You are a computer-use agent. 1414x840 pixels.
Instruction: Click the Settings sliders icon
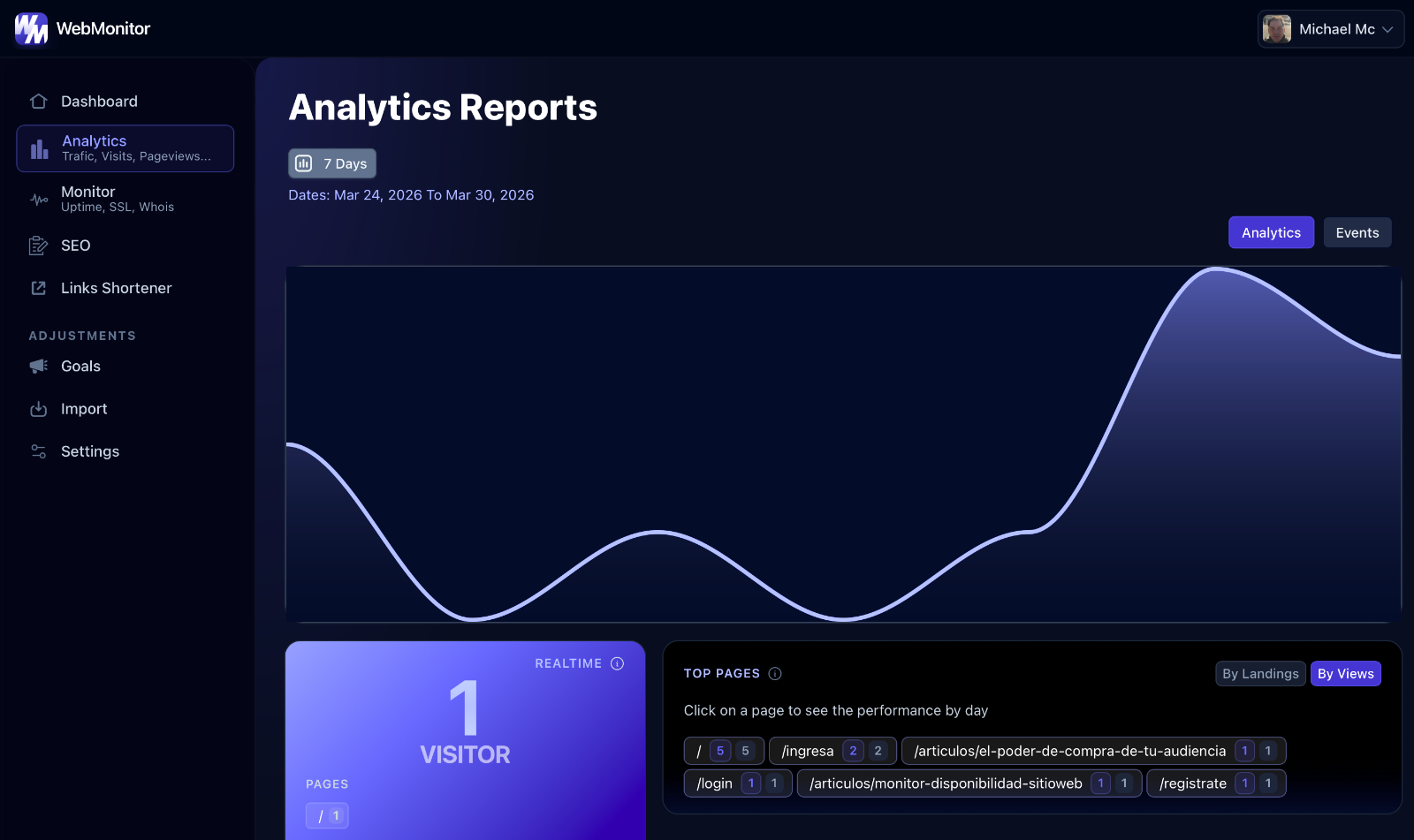(38, 450)
